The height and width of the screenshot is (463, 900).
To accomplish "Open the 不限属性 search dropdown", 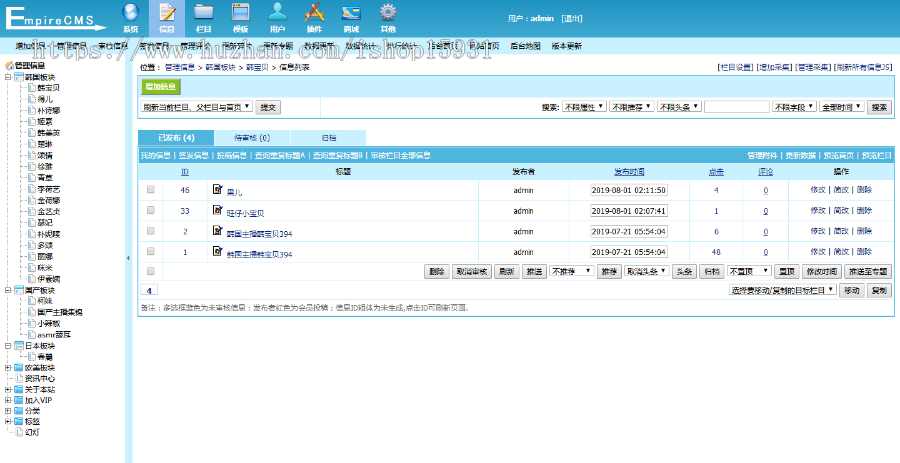I will (584, 107).
